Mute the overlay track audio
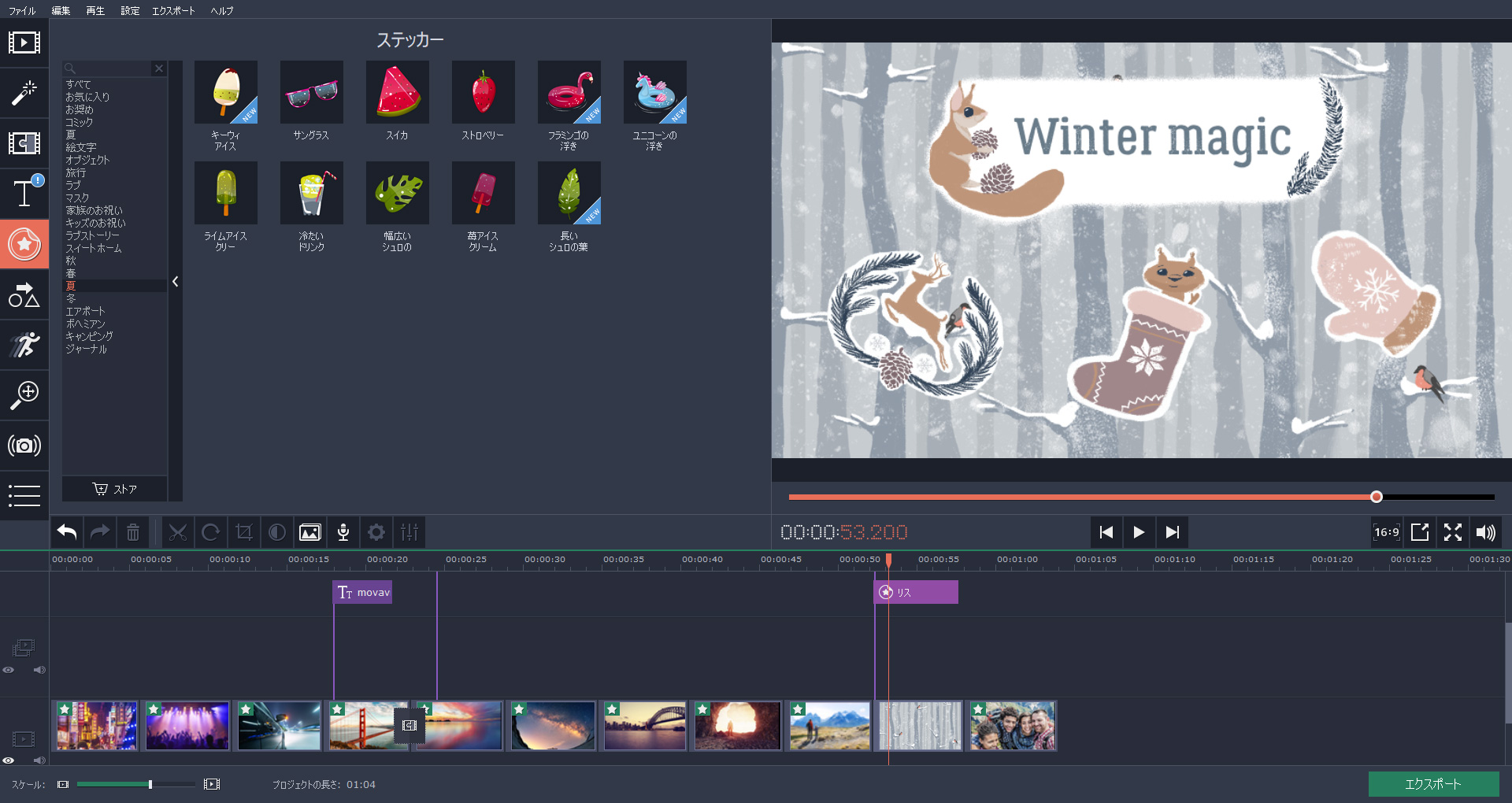Viewport: 1512px width, 803px height. click(x=39, y=670)
